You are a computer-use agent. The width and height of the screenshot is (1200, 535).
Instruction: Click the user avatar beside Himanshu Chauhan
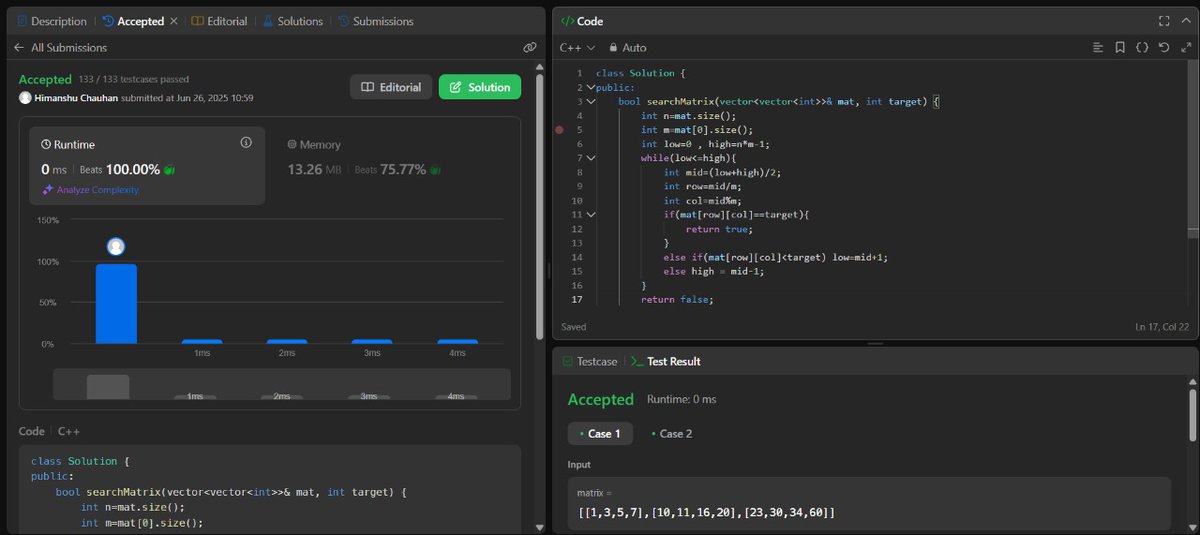[x=25, y=97]
